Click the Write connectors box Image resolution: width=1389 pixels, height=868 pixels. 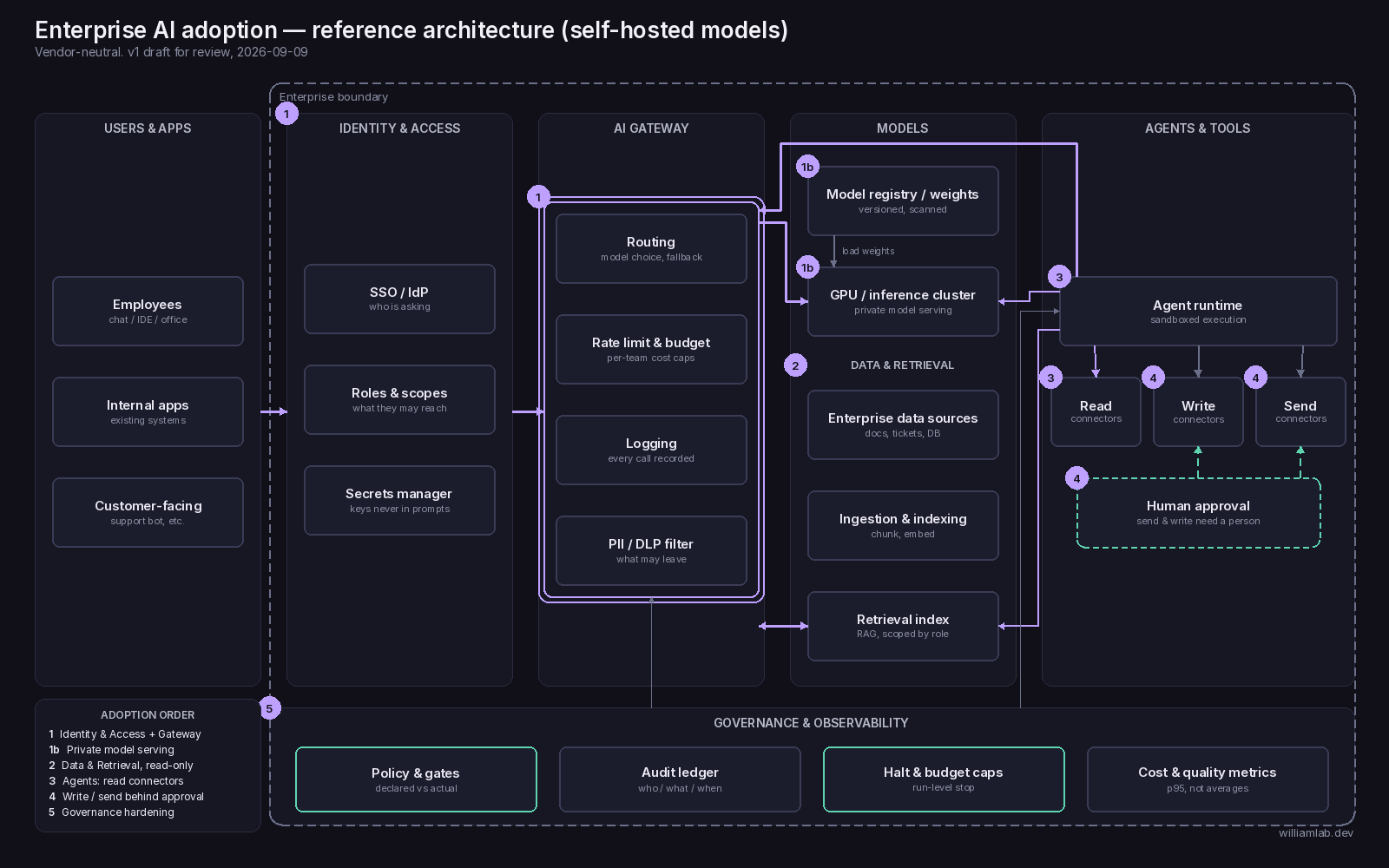tap(1198, 411)
